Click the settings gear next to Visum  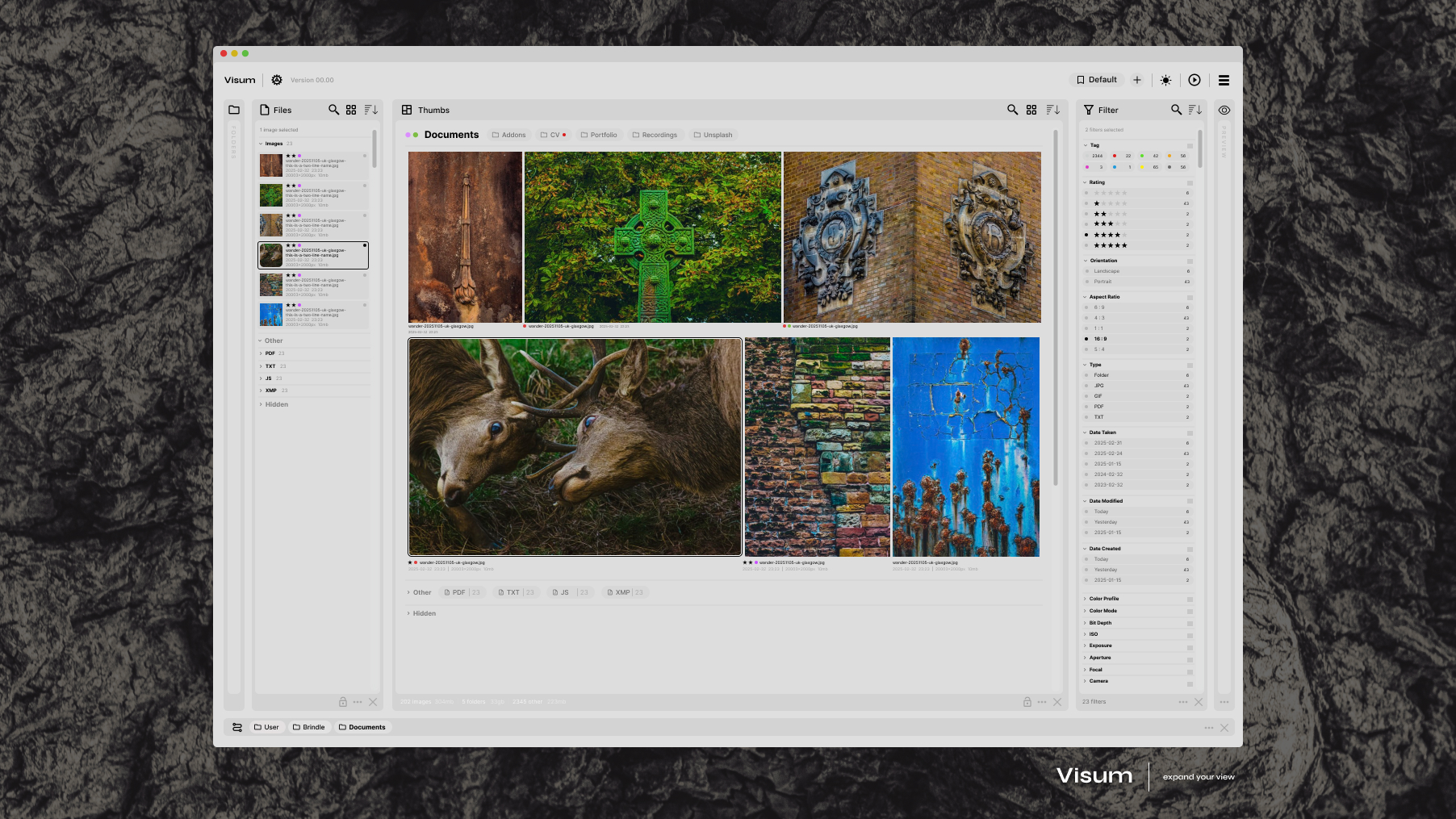tap(277, 80)
